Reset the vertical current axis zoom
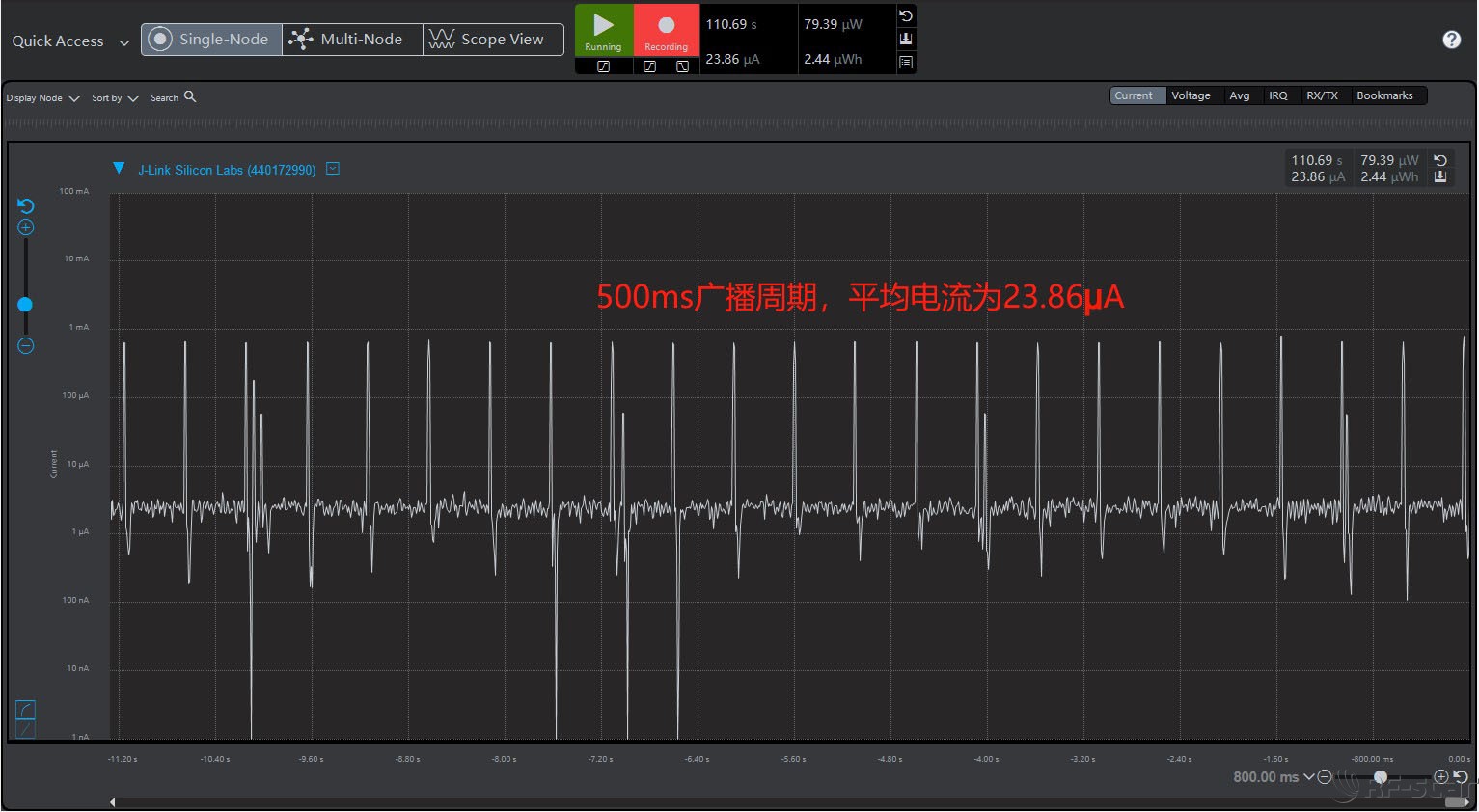 pyautogui.click(x=26, y=206)
